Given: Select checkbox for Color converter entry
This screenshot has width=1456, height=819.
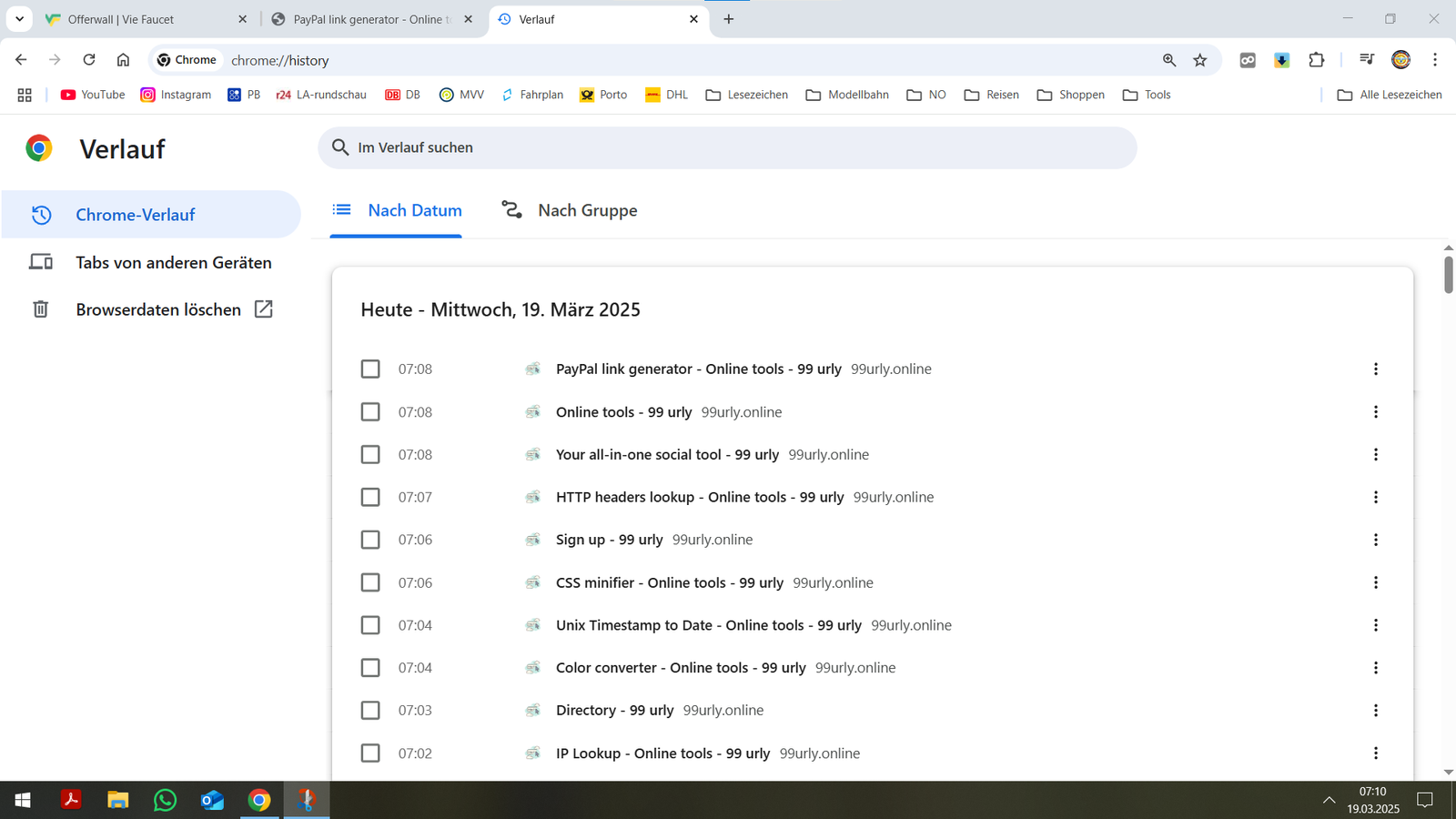Looking at the screenshot, I should click(370, 668).
